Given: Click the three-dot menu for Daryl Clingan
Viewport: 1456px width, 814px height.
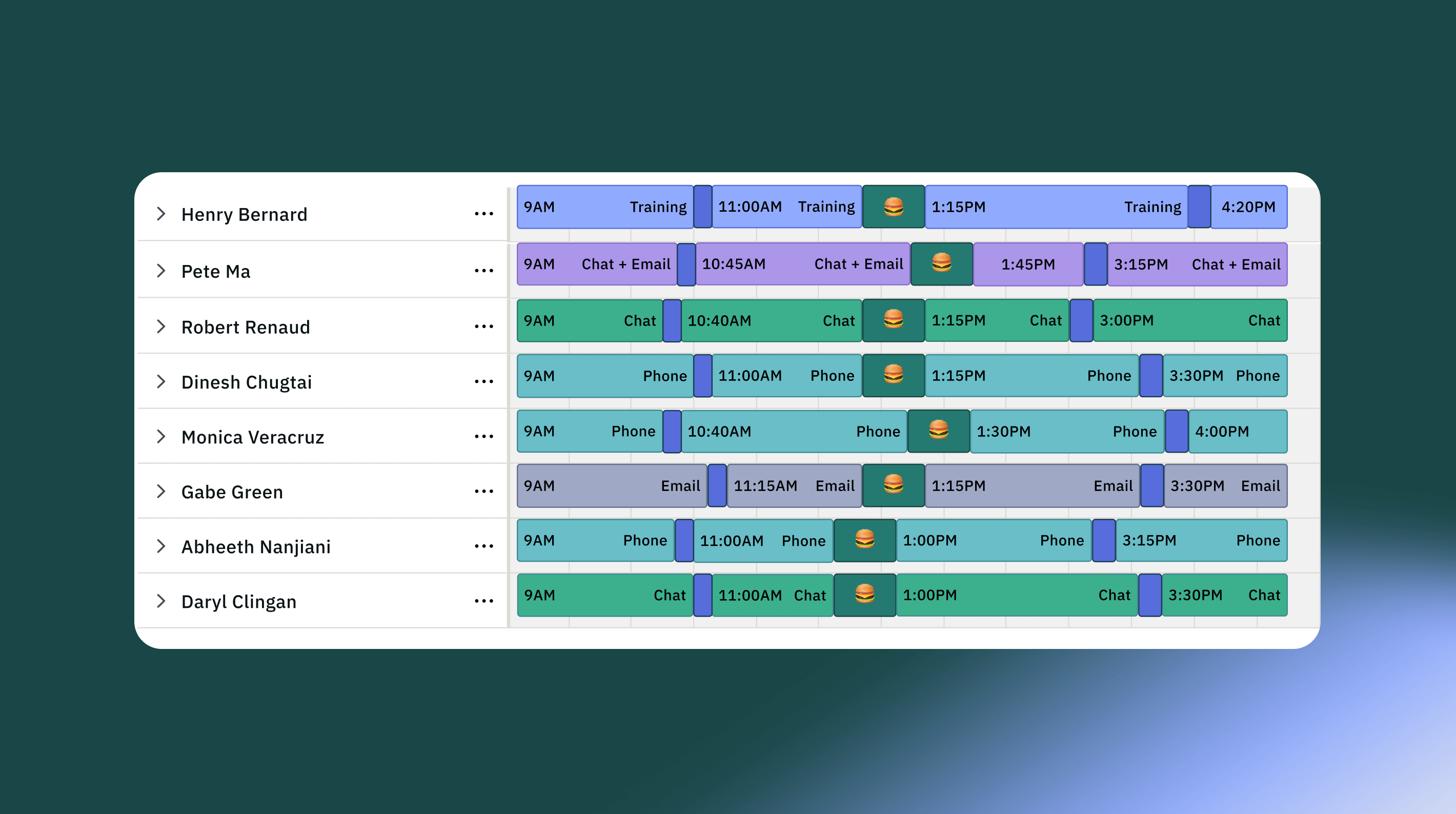Looking at the screenshot, I should pos(484,601).
